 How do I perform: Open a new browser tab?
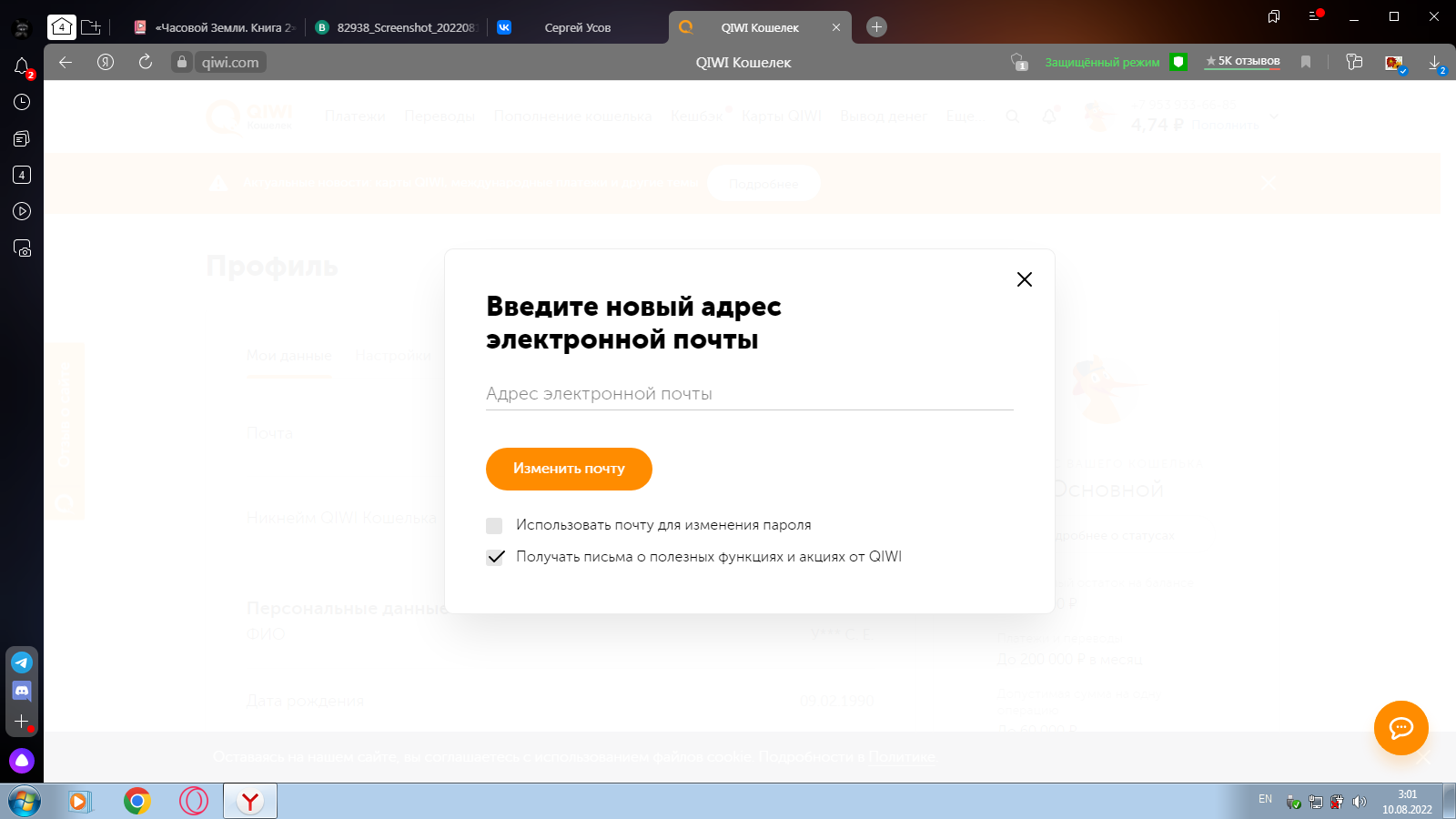click(x=876, y=27)
